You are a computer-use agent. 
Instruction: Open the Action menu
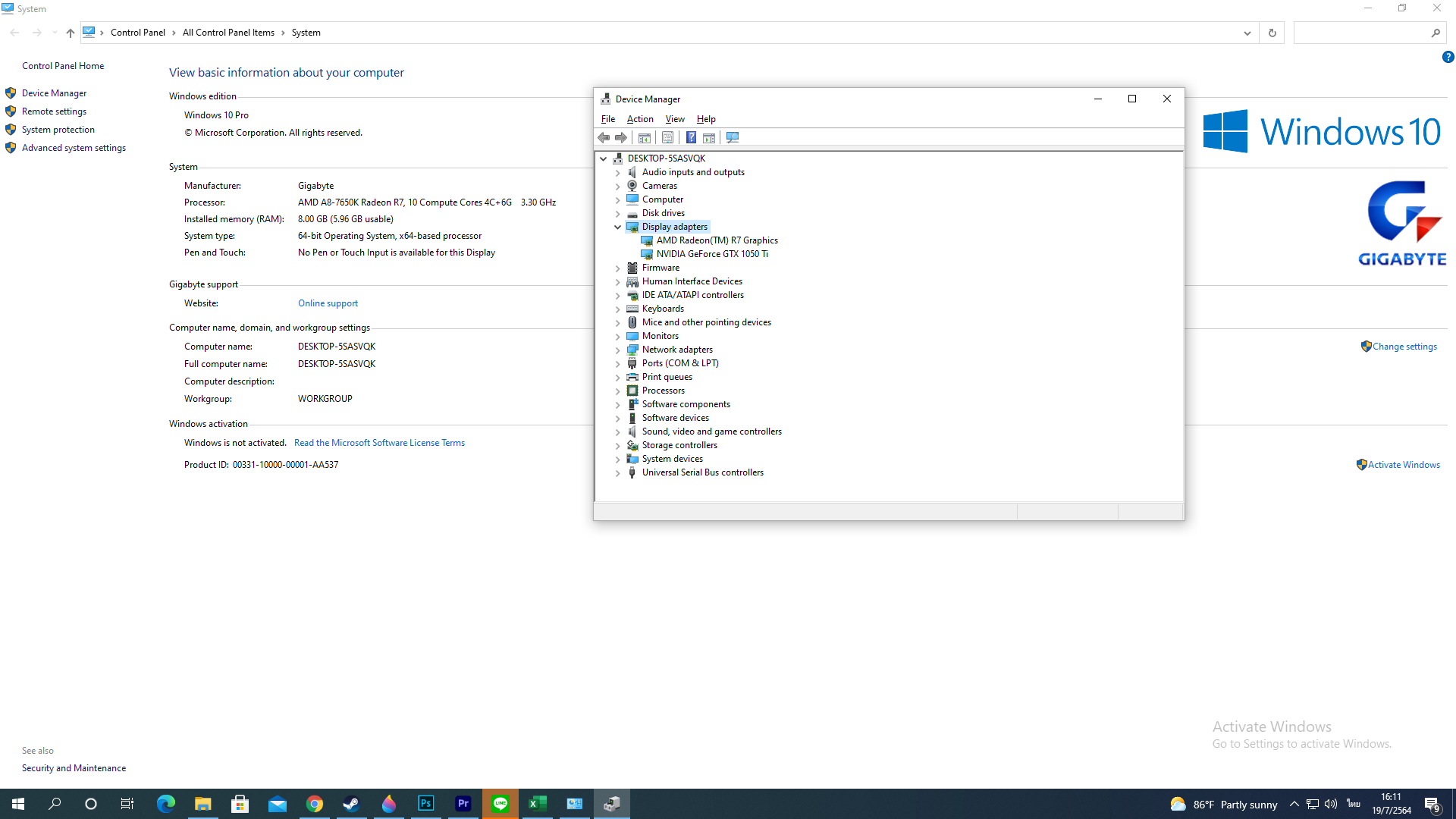click(639, 119)
